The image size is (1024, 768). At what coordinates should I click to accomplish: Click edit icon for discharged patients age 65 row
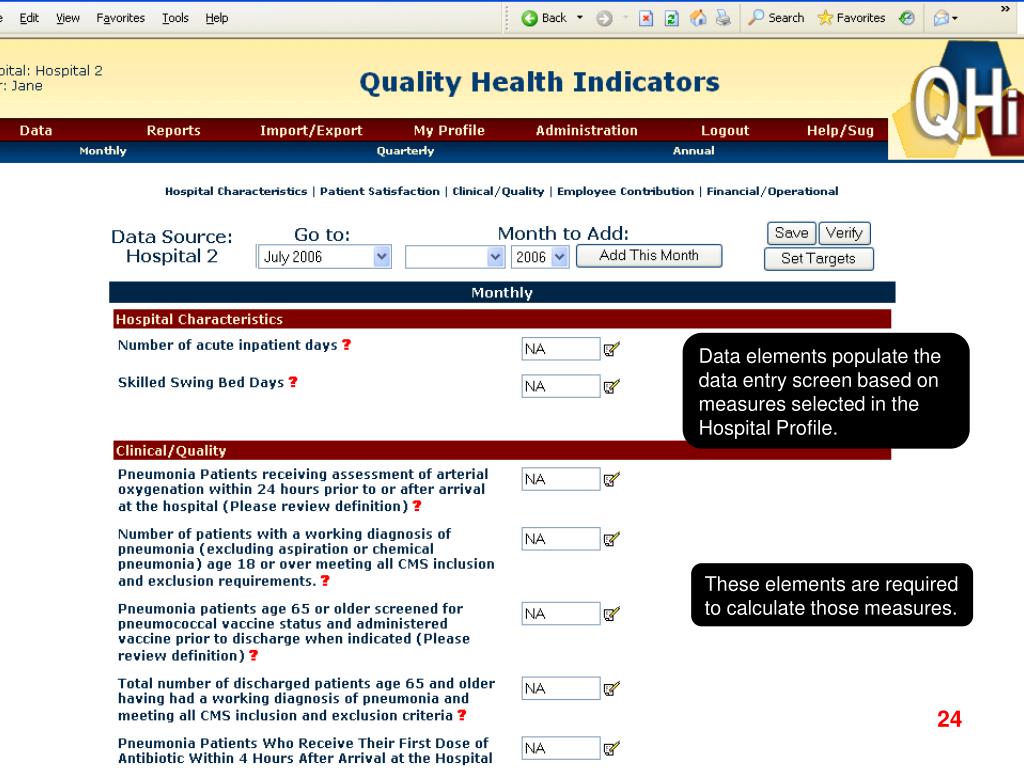611,688
